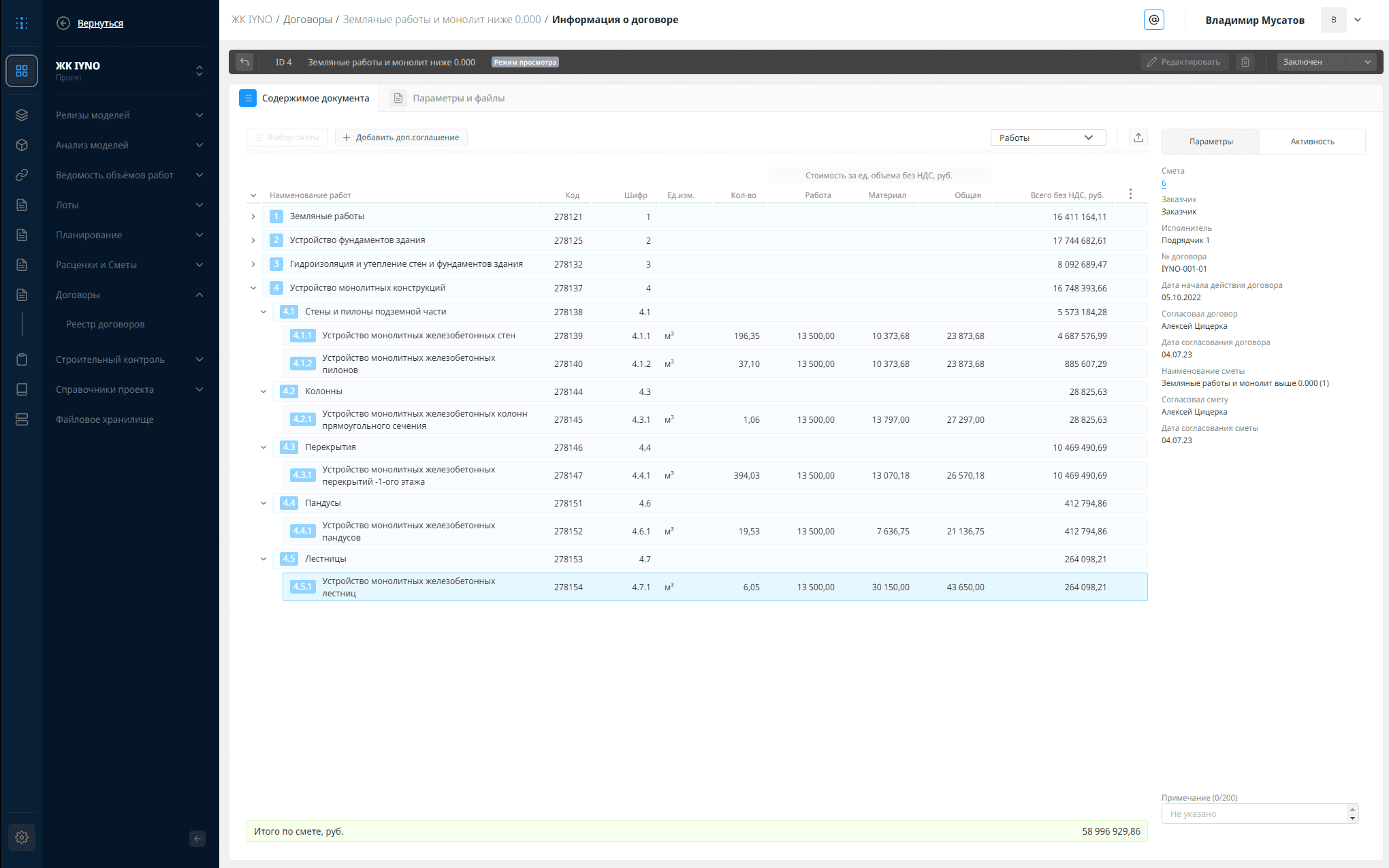Collapse the sidebar with the left arrow icon

197,839
